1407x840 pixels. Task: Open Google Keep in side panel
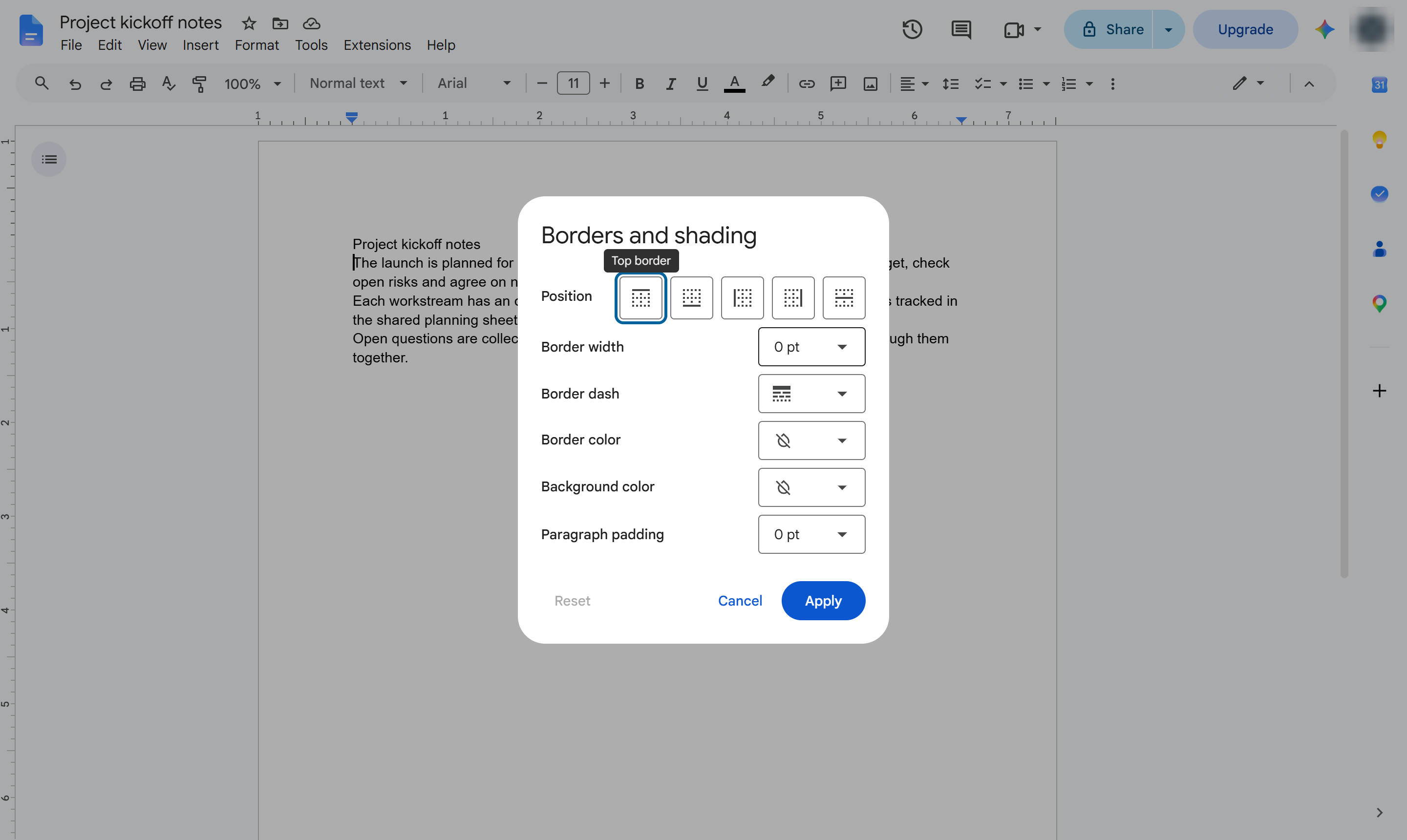tap(1379, 139)
